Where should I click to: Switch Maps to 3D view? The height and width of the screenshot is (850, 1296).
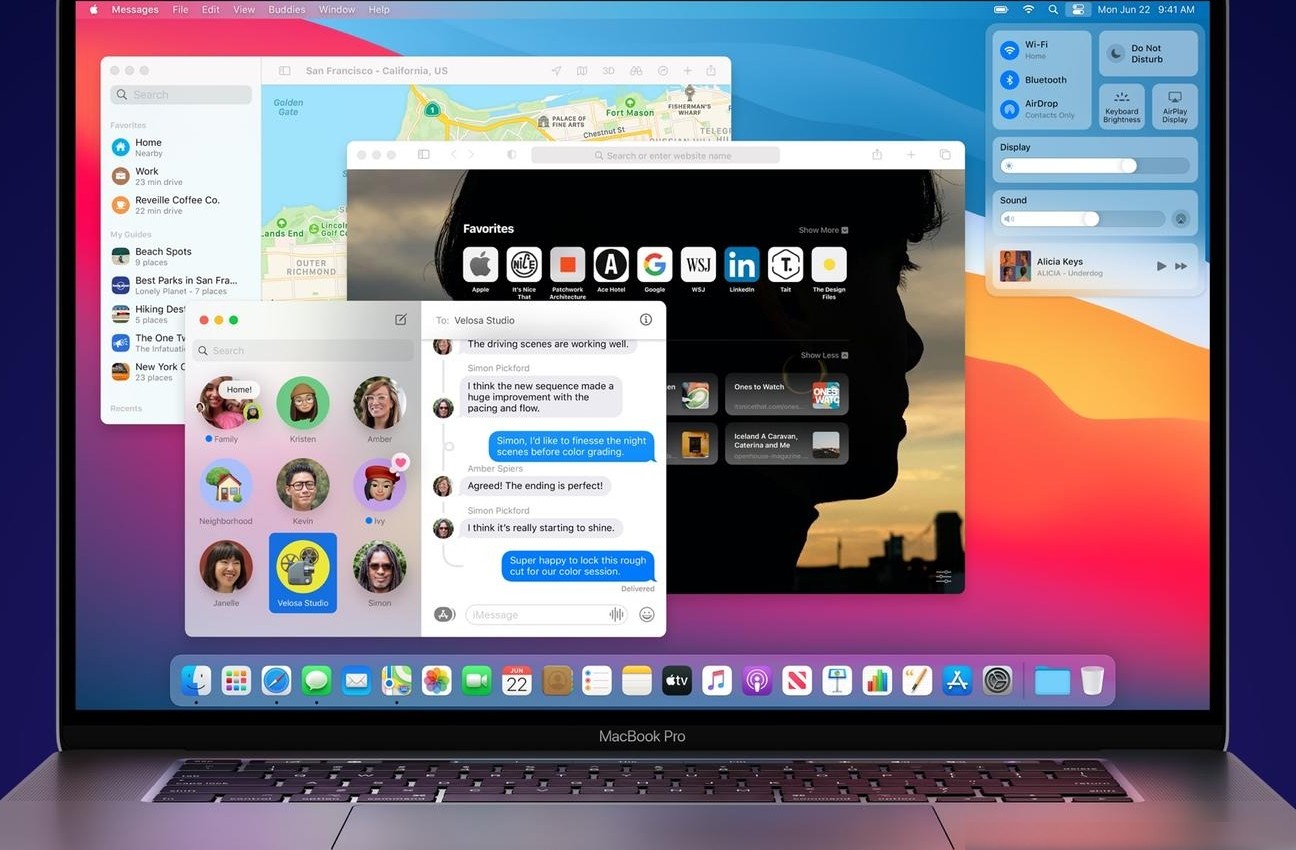coord(608,71)
